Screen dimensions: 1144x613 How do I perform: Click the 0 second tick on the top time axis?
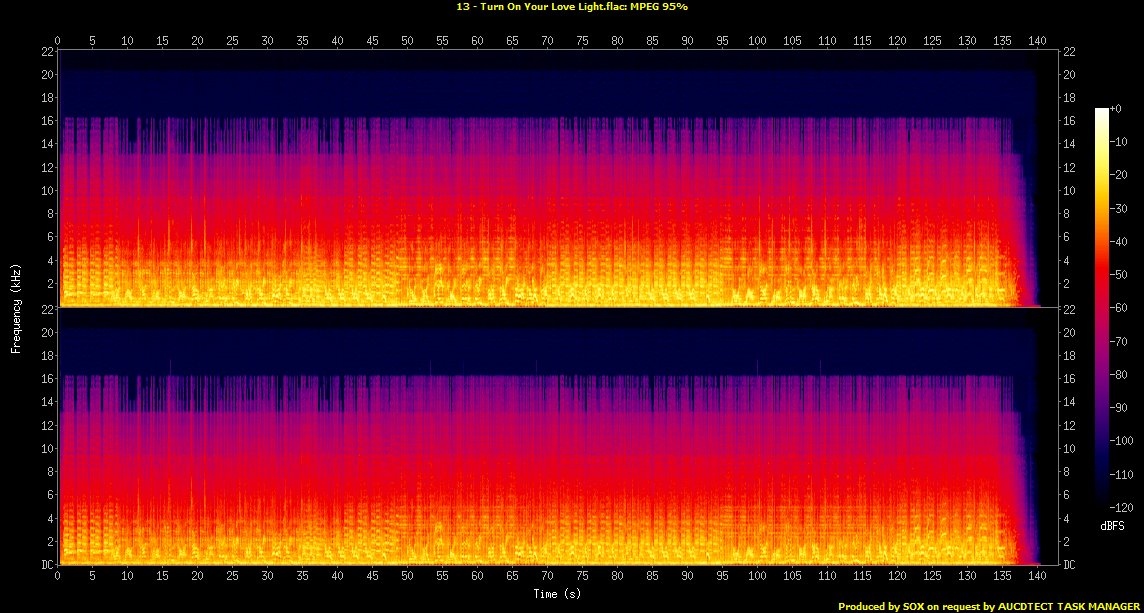coord(58,41)
